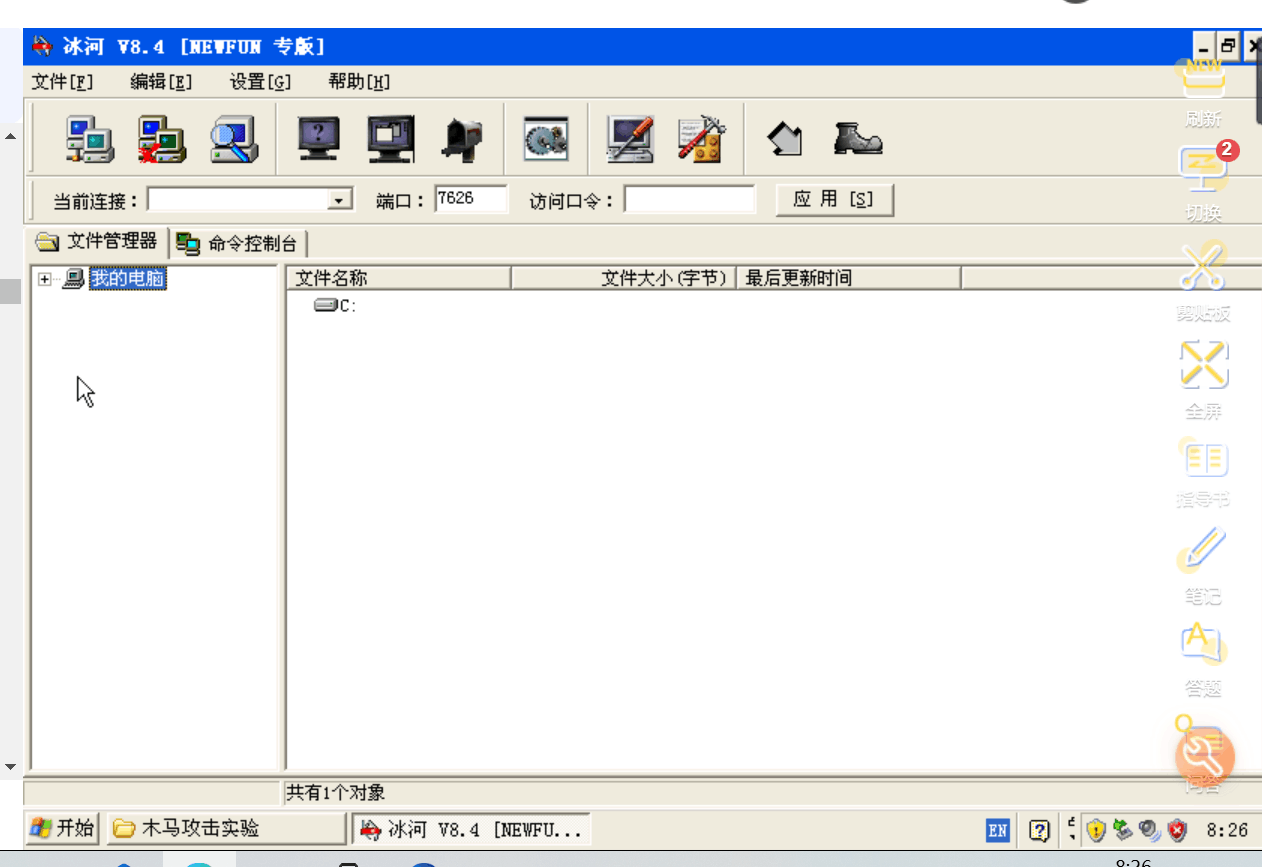Screen dimensions: 1262x867
Task: Open the screen control monitor icon
Action: coord(391,139)
